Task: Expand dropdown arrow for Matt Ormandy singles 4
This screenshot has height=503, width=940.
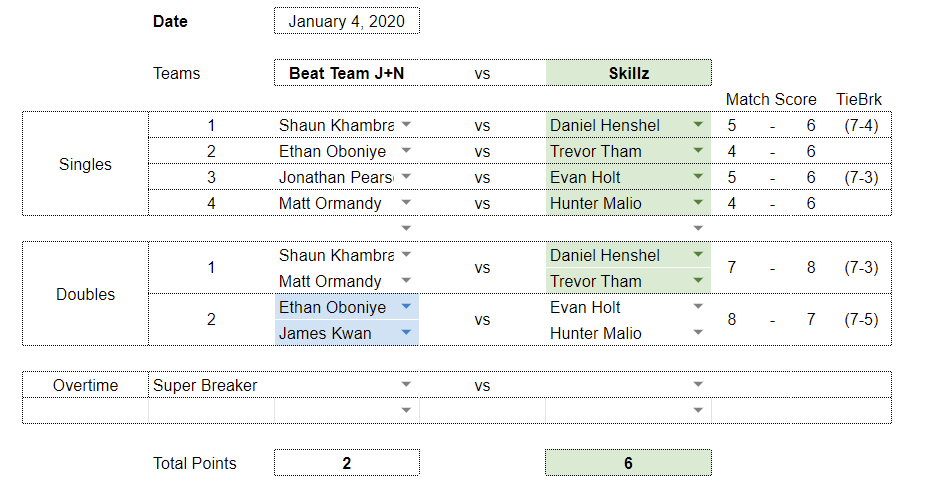Action: 406,203
